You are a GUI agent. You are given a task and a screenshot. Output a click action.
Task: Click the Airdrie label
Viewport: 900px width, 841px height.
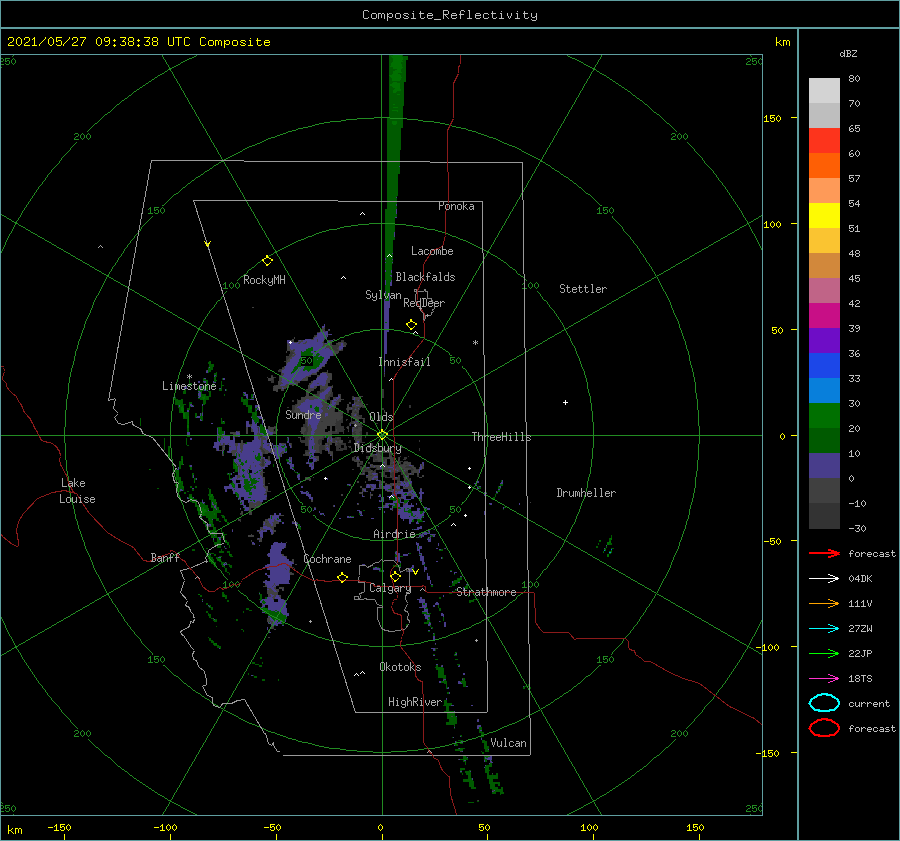point(394,534)
